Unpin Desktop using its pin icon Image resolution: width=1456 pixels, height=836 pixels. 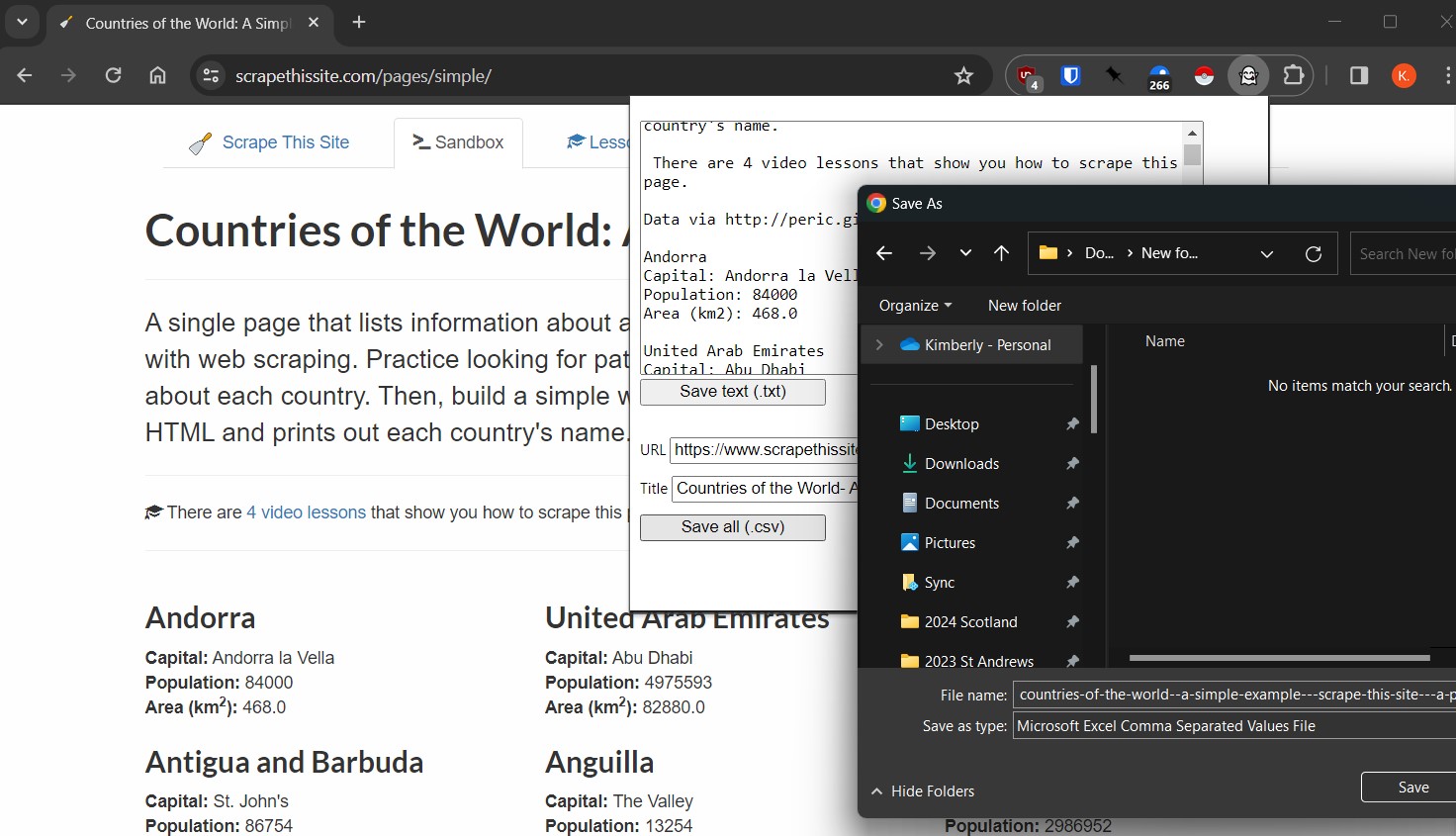tap(1072, 424)
